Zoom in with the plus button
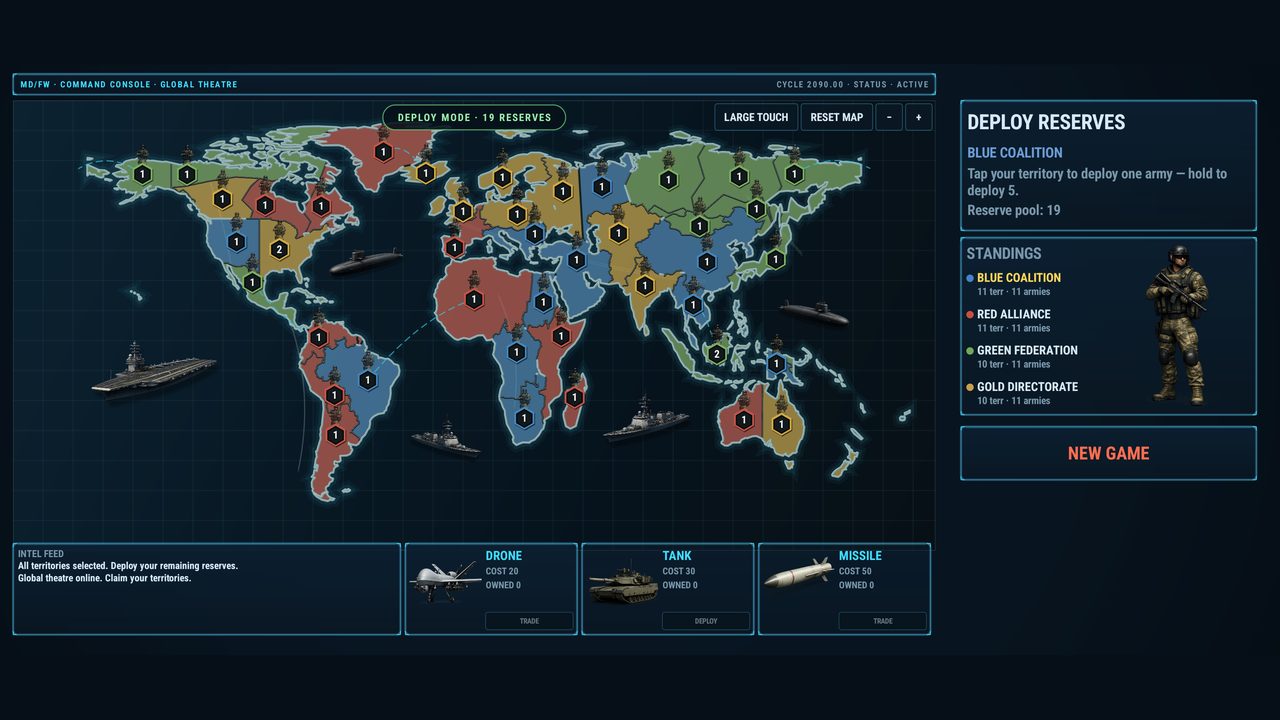Image resolution: width=1280 pixels, height=720 pixels. [x=919, y=117]
